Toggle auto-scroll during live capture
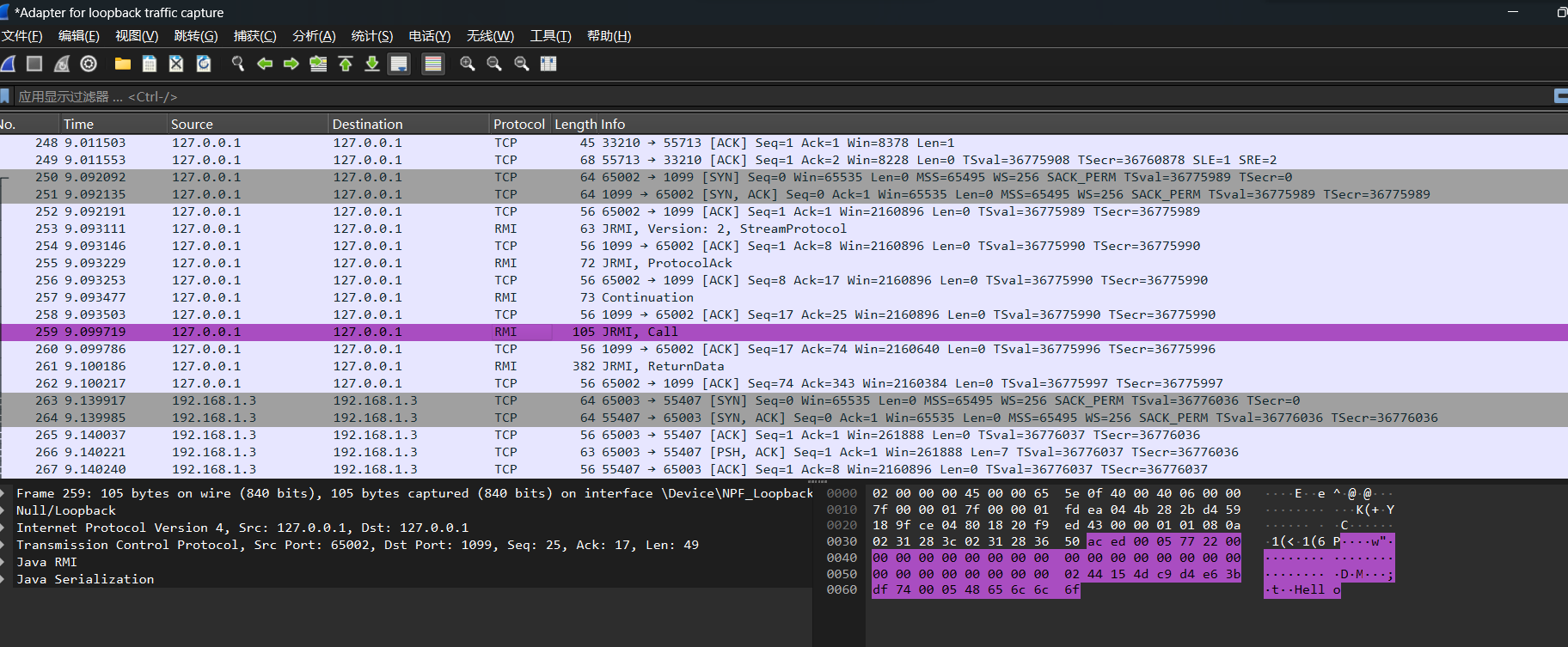This screenshot has height=647, width=1568. pos(399,64)
